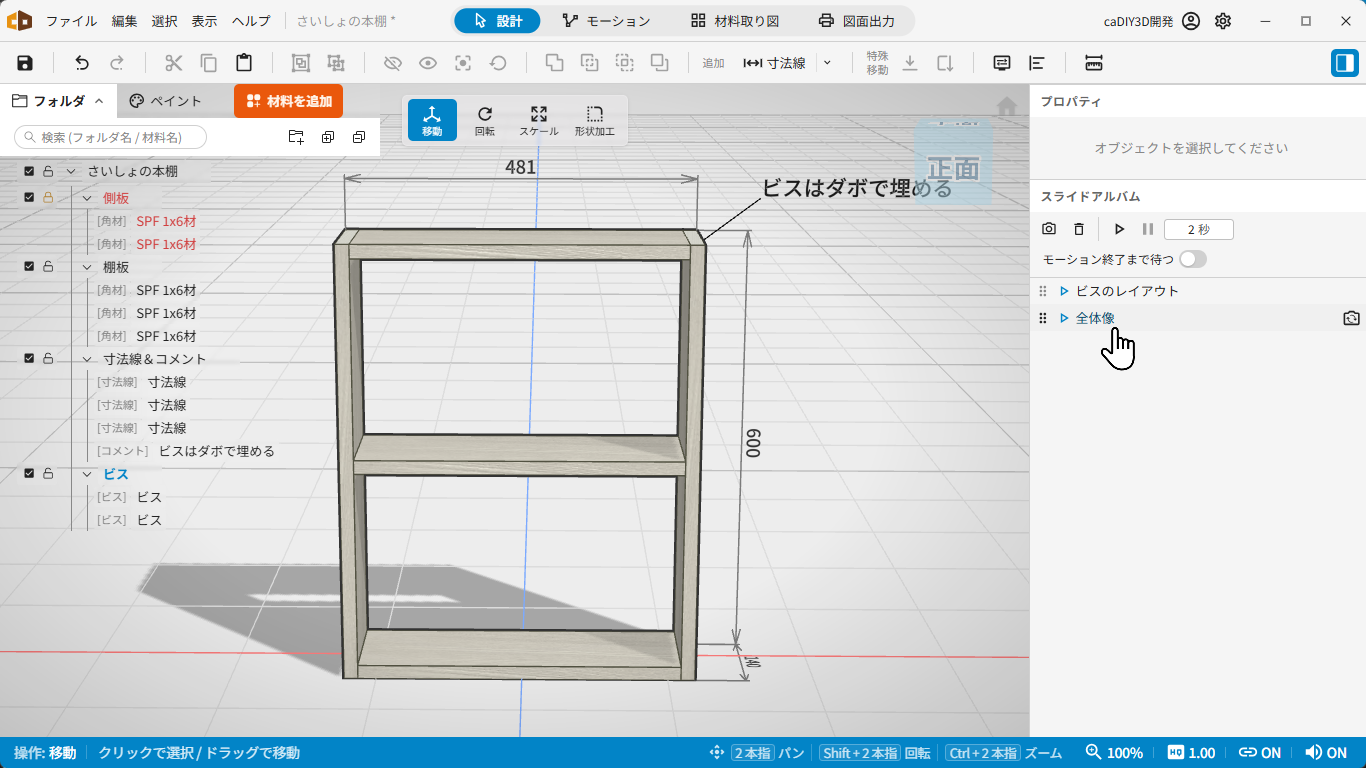The image size is (1366, 768).
Task: Click the overlapping squares icon before 追加
Action: coord(660,63)
